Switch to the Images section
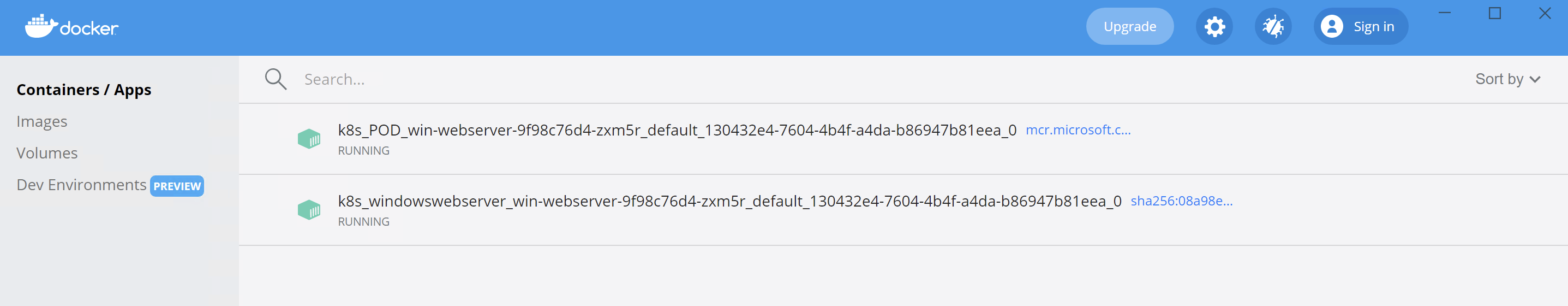 pos(42,121)
